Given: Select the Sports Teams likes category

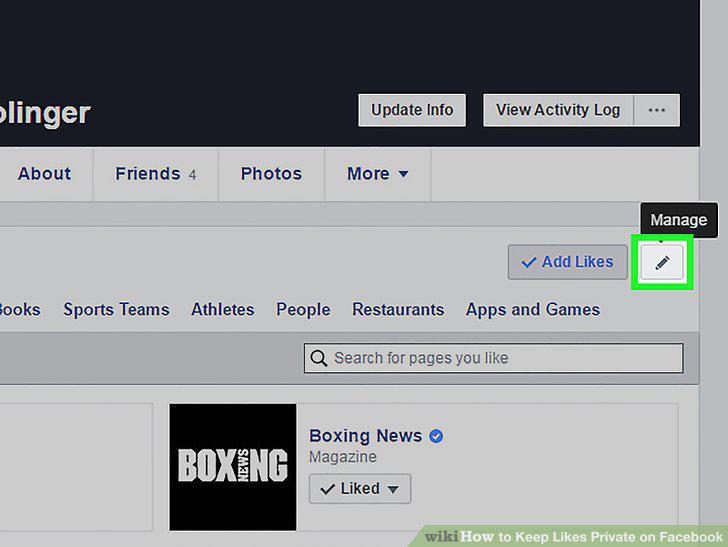Looking at the screenshot, I should (x=116, y=309).
